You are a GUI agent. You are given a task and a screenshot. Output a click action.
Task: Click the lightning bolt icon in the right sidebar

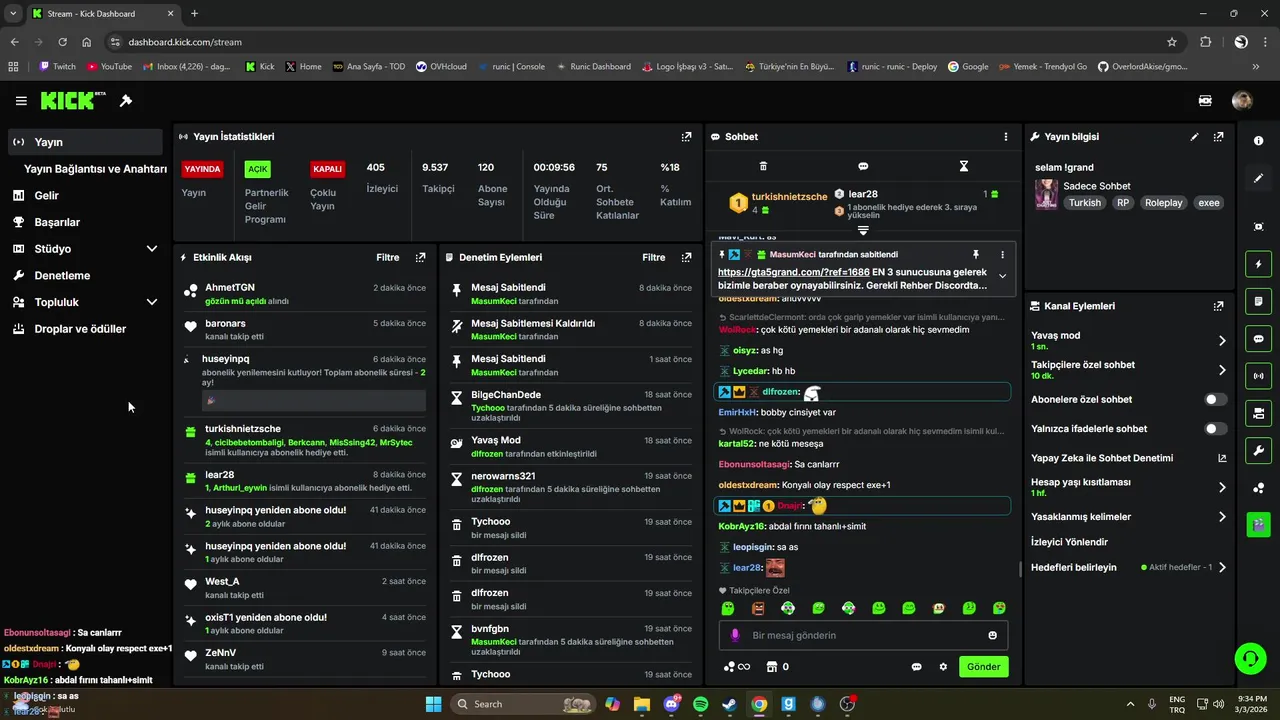pos(1258,264)
